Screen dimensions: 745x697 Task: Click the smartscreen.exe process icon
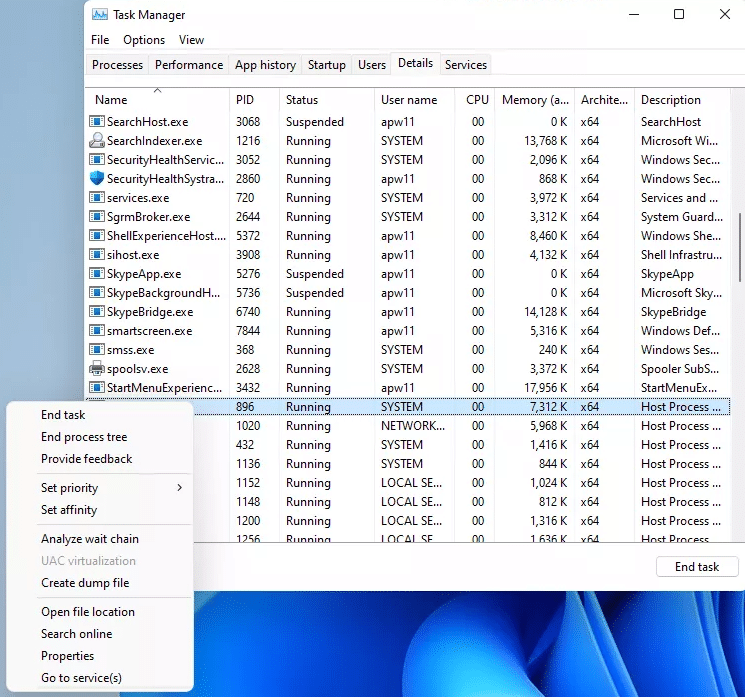[97, 331]
